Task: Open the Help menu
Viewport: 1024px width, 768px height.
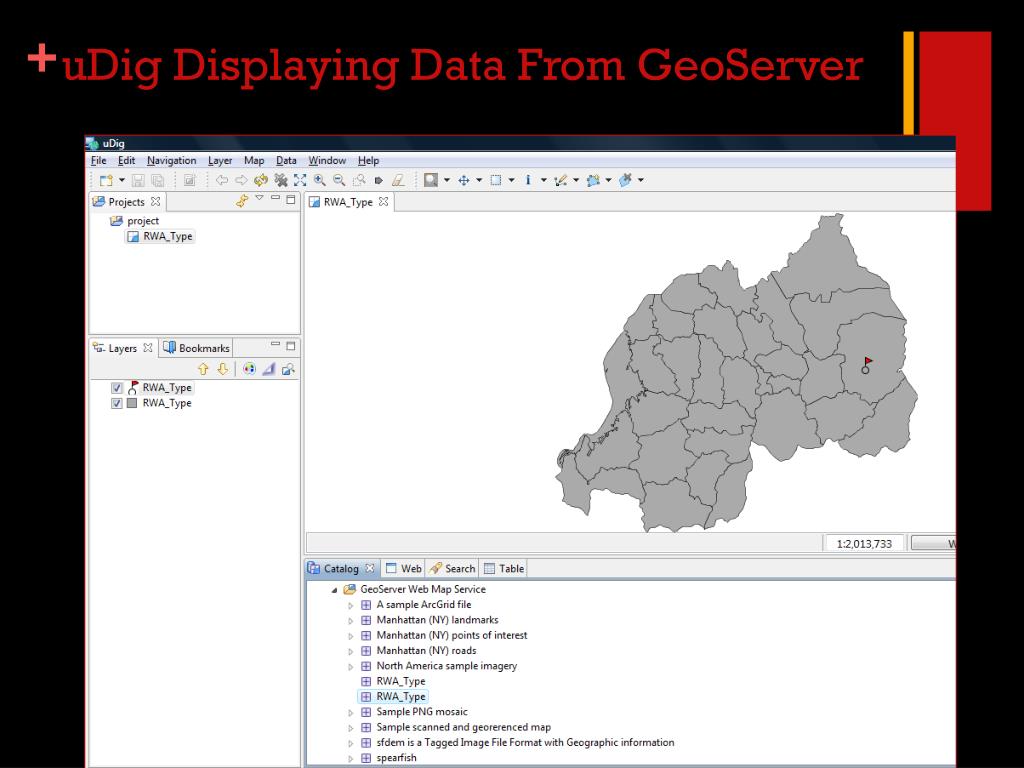Action: tap(368, 161)
